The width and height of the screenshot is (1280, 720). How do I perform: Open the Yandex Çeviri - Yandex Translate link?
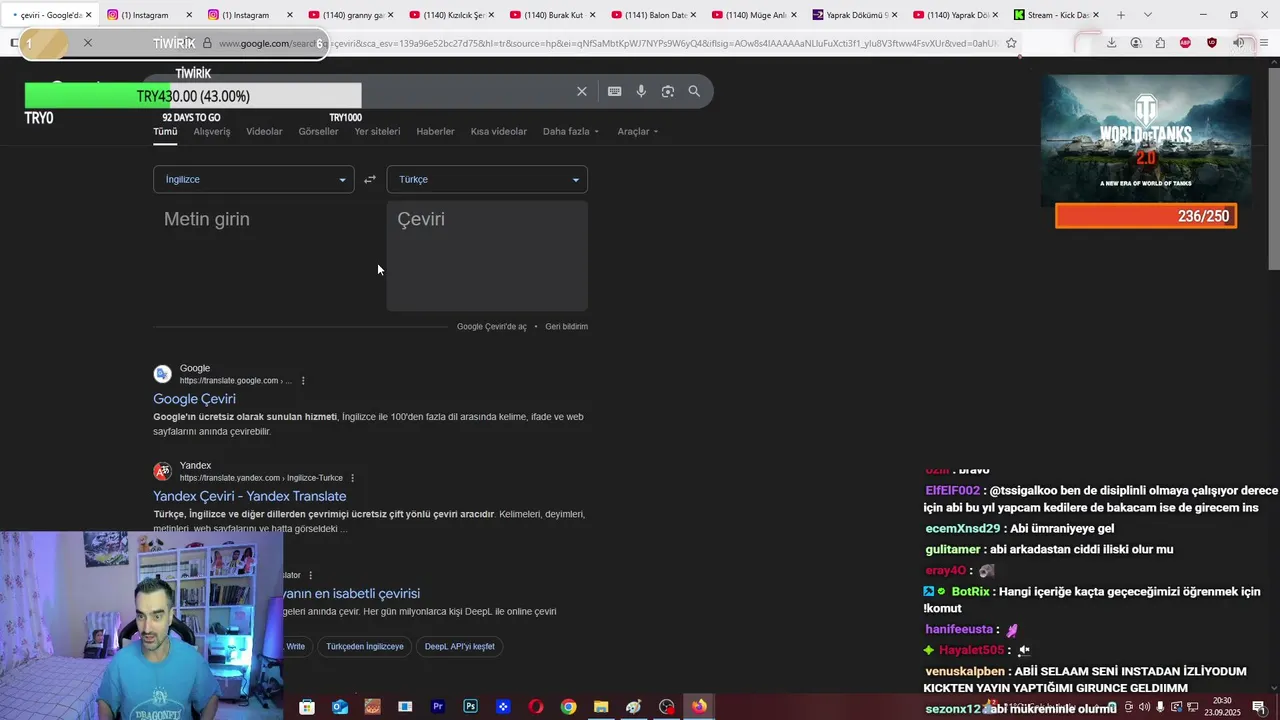tap(250, 496)
